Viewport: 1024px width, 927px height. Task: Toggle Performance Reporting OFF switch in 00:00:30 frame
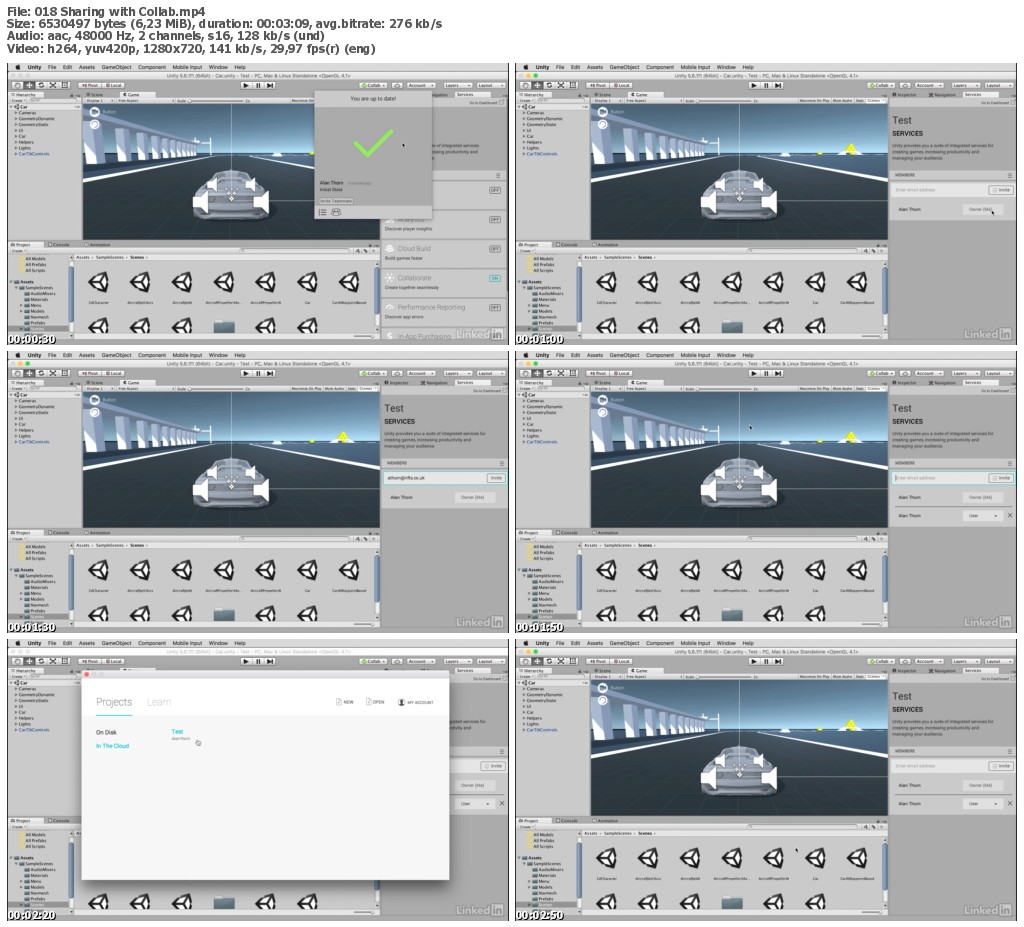(495, 307)
